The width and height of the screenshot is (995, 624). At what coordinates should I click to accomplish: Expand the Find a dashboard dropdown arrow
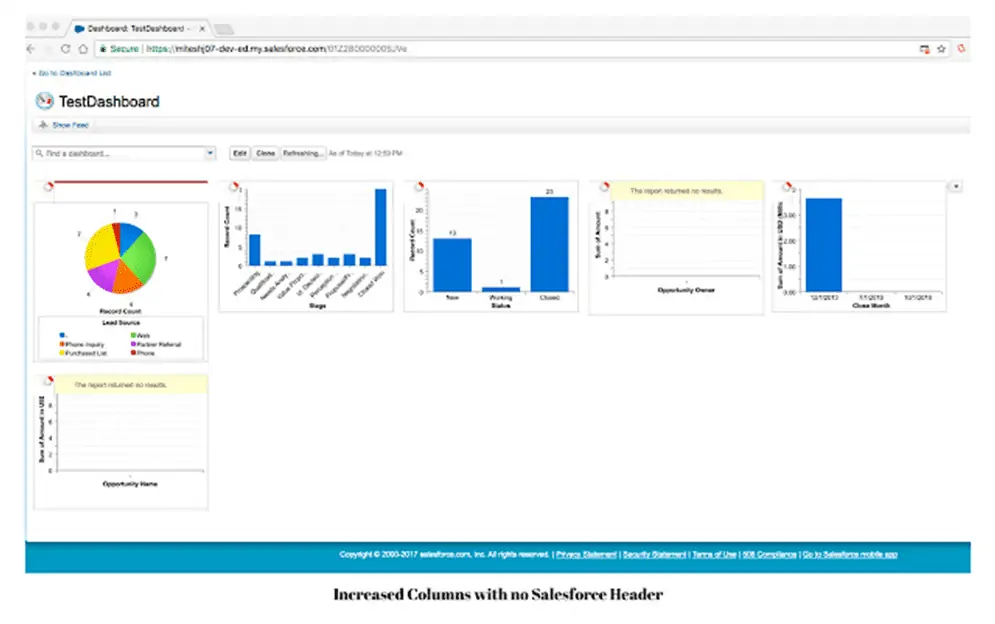(210, 153)
